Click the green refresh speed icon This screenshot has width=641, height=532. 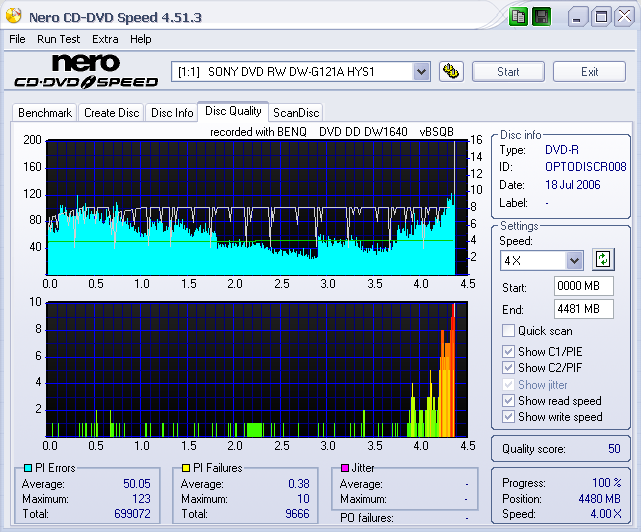coord(602,259)
